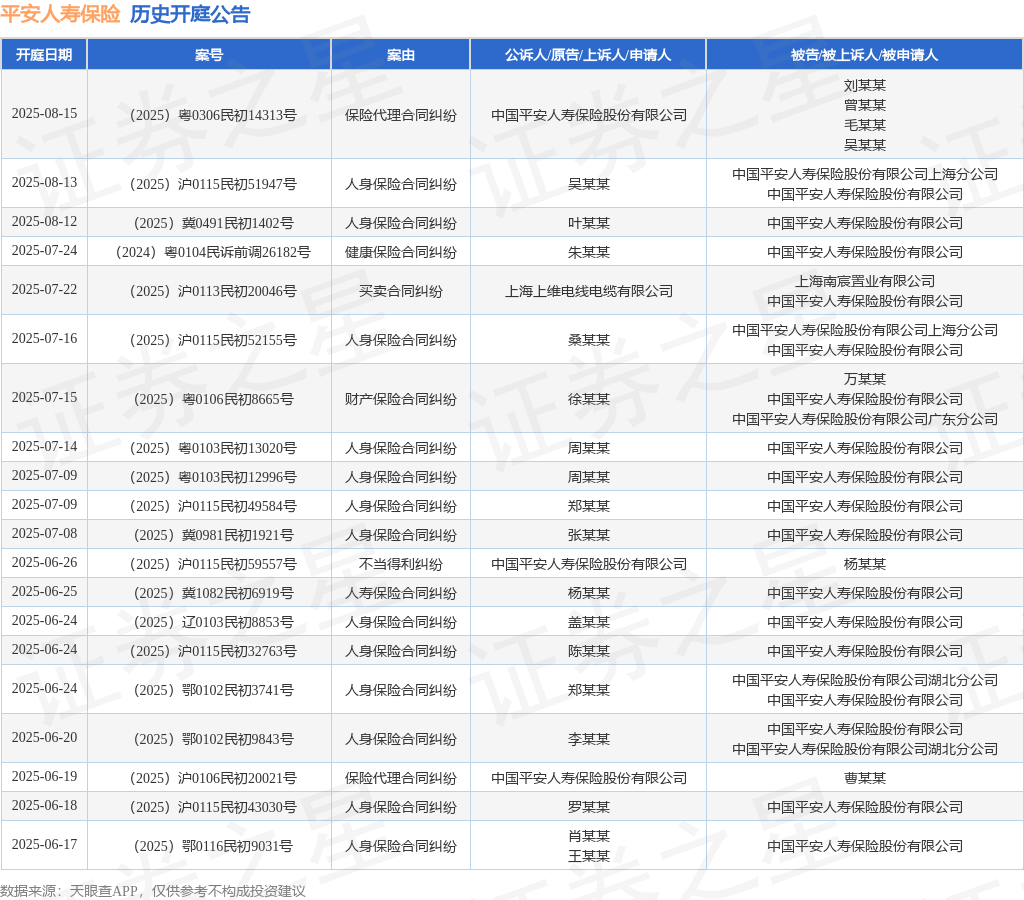
Task: Click plaintiff 上海上维电线电缆有限公司
Action: tap(588, 291)
